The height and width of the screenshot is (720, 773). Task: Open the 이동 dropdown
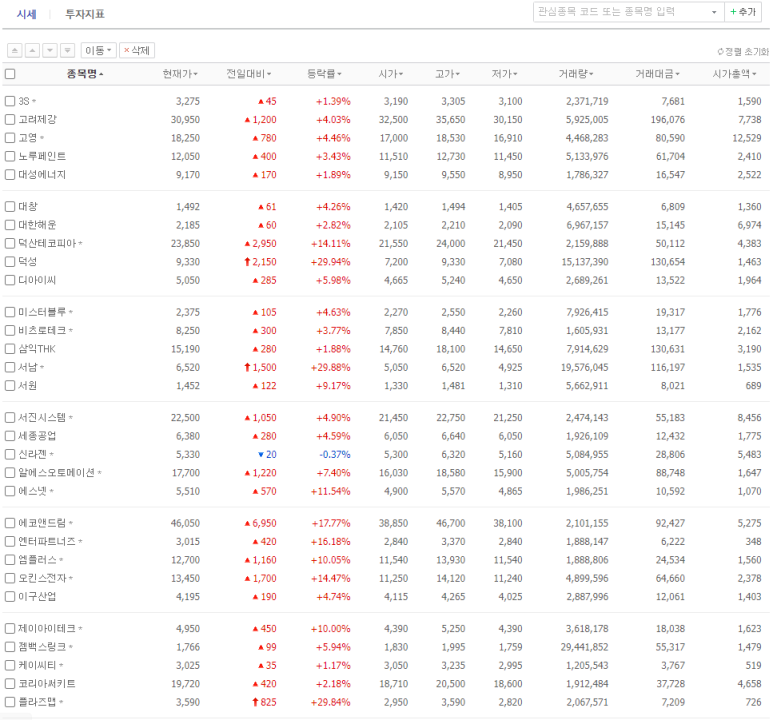point(98,50)
